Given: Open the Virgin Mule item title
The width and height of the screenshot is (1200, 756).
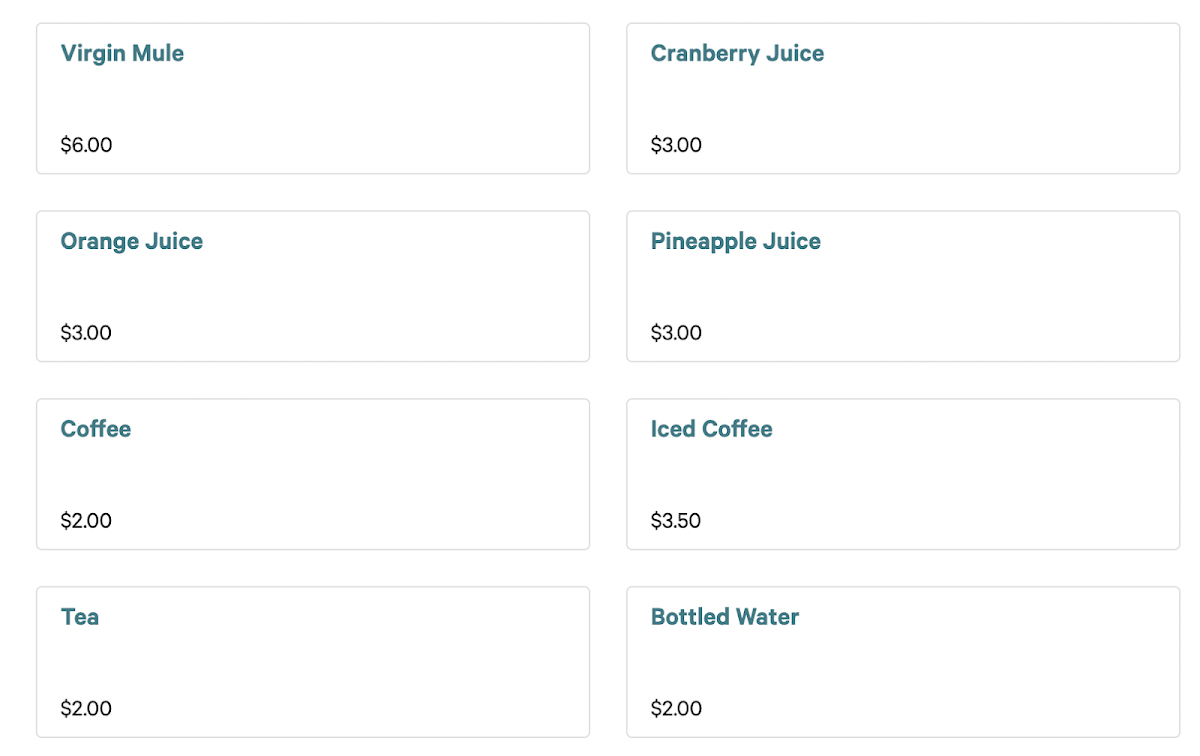Looking at the screenshot, I should point(122,54).
